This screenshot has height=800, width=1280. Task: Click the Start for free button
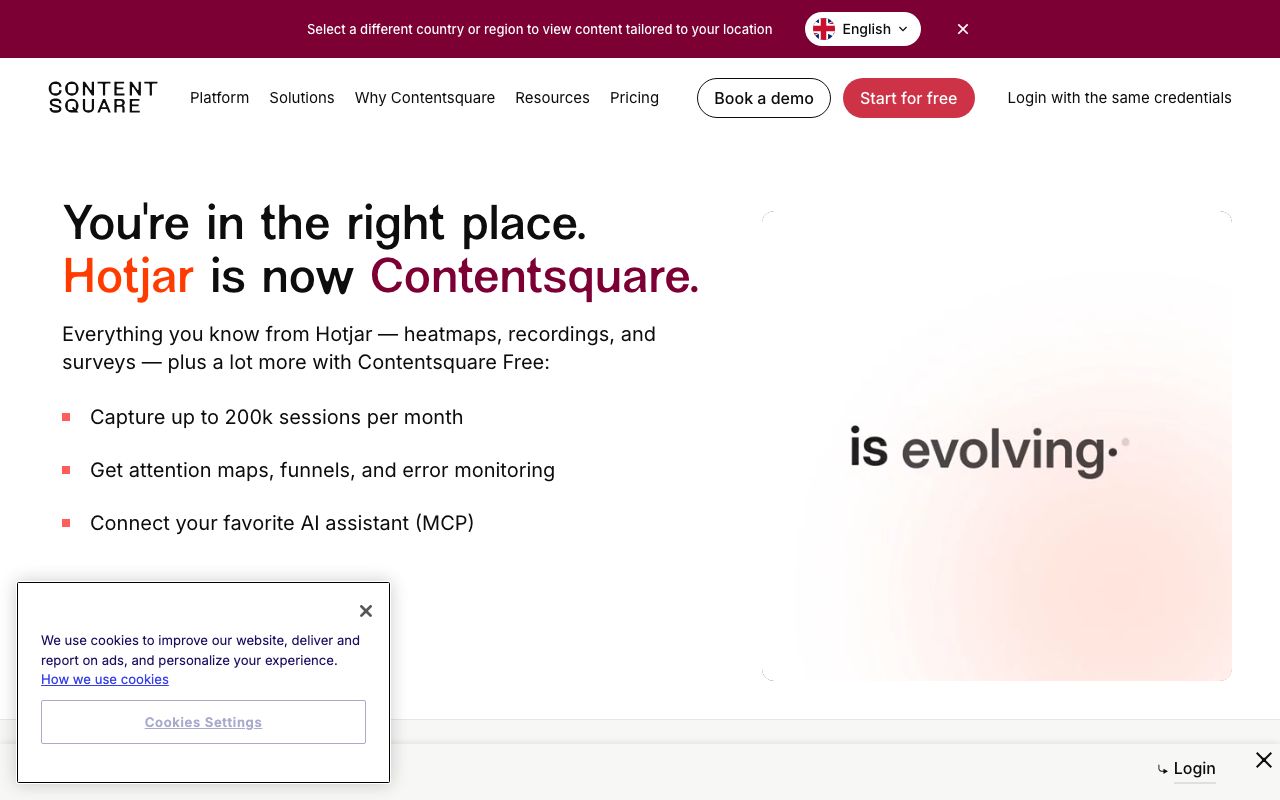[x=909, y=98]
